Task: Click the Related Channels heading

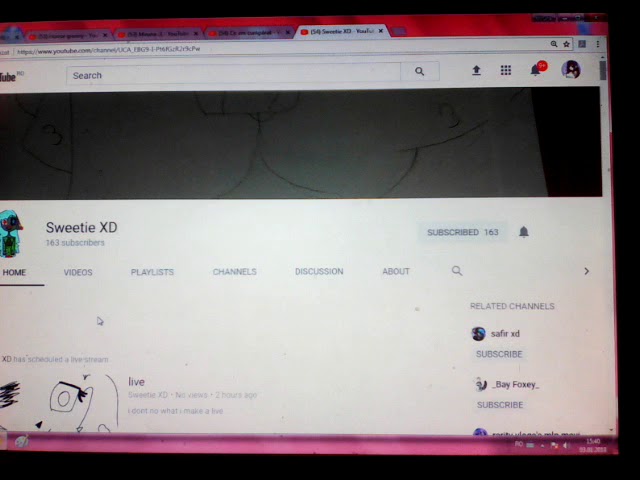Action: pos(512,306)
